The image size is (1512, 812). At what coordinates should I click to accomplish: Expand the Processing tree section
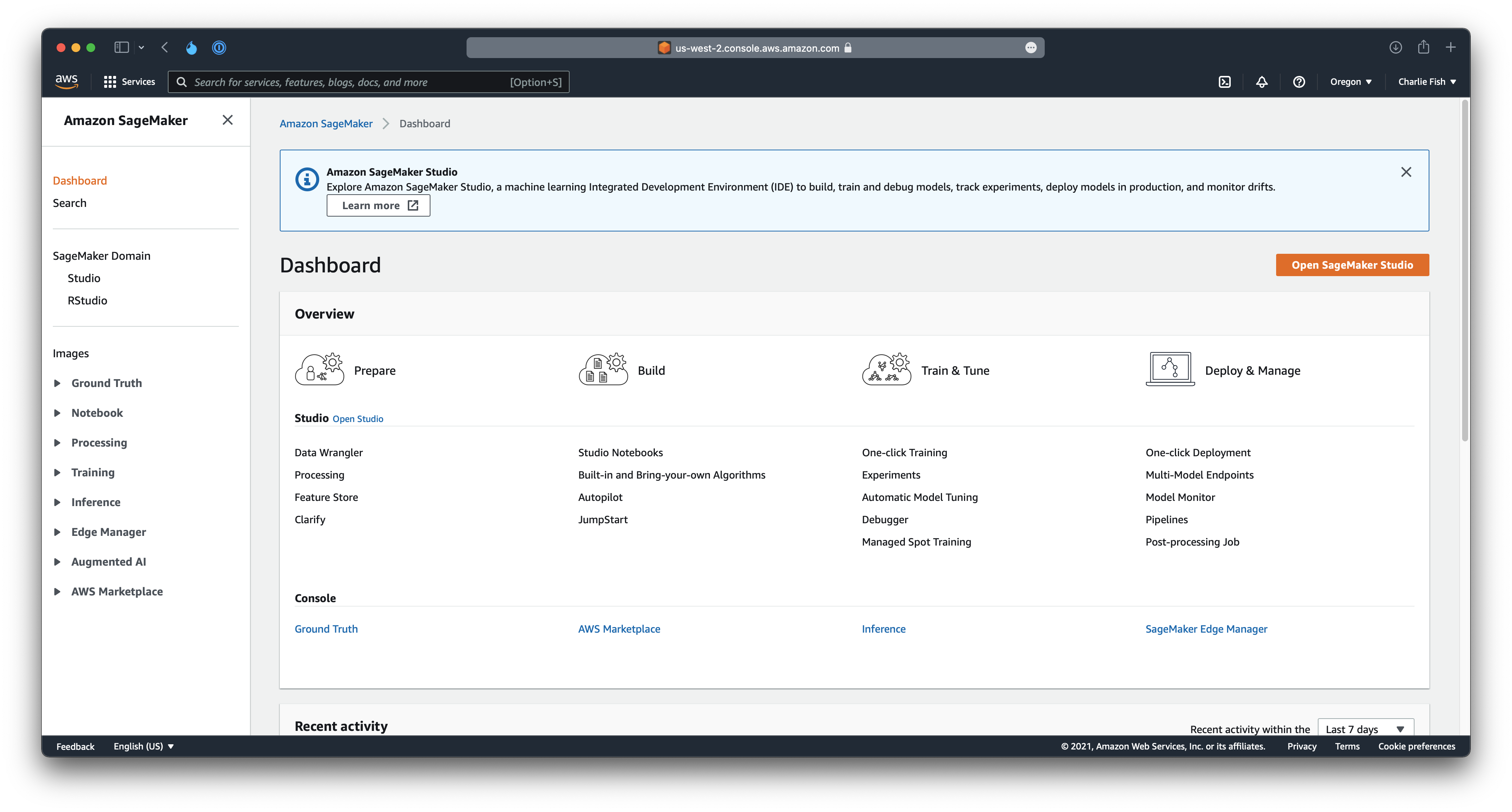(x=58, y=443)
